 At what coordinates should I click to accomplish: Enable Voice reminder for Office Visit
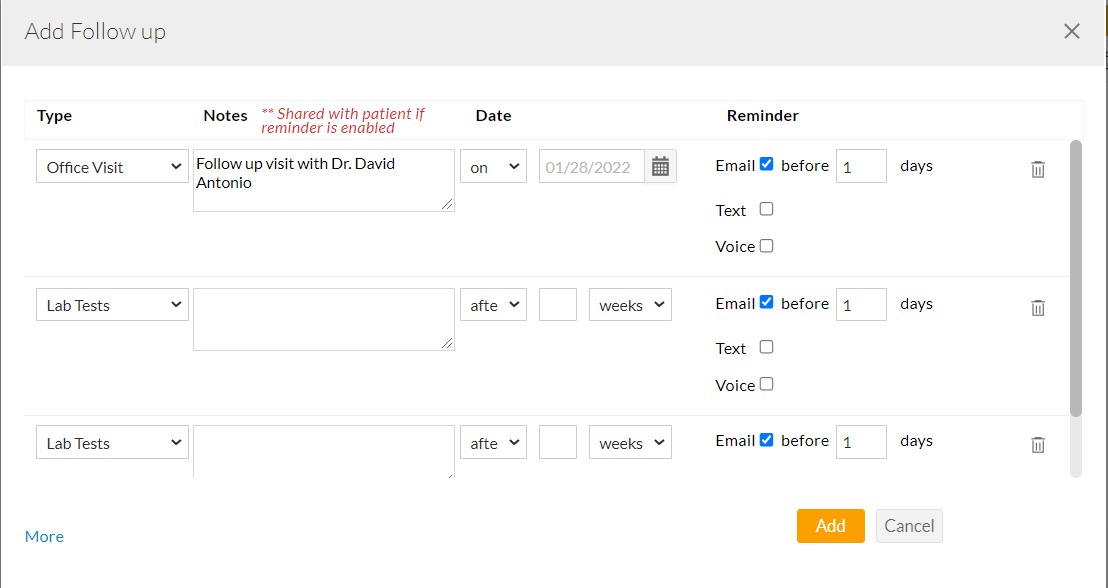coord(767,245)
